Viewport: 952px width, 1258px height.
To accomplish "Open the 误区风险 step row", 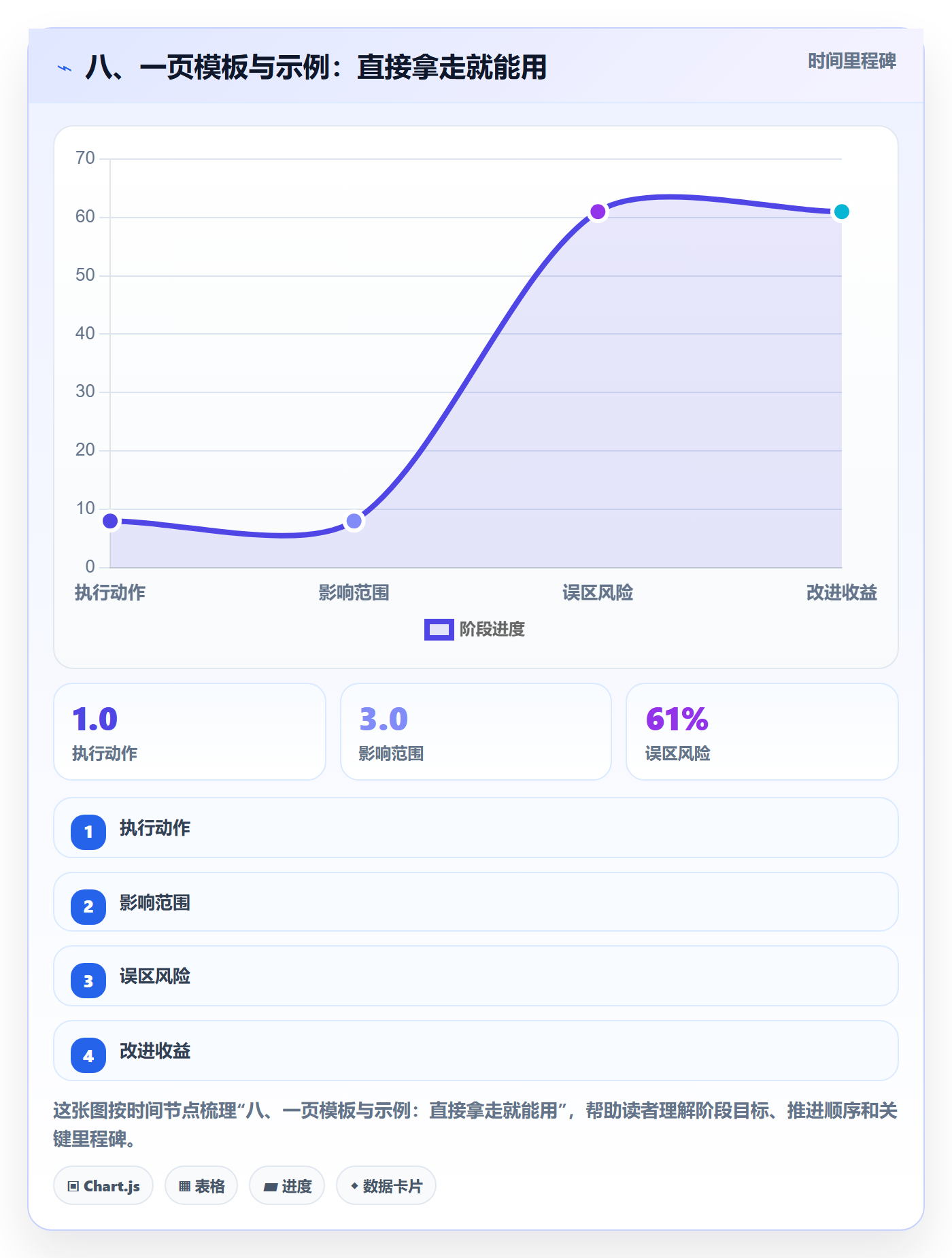I will click(476, 976).
